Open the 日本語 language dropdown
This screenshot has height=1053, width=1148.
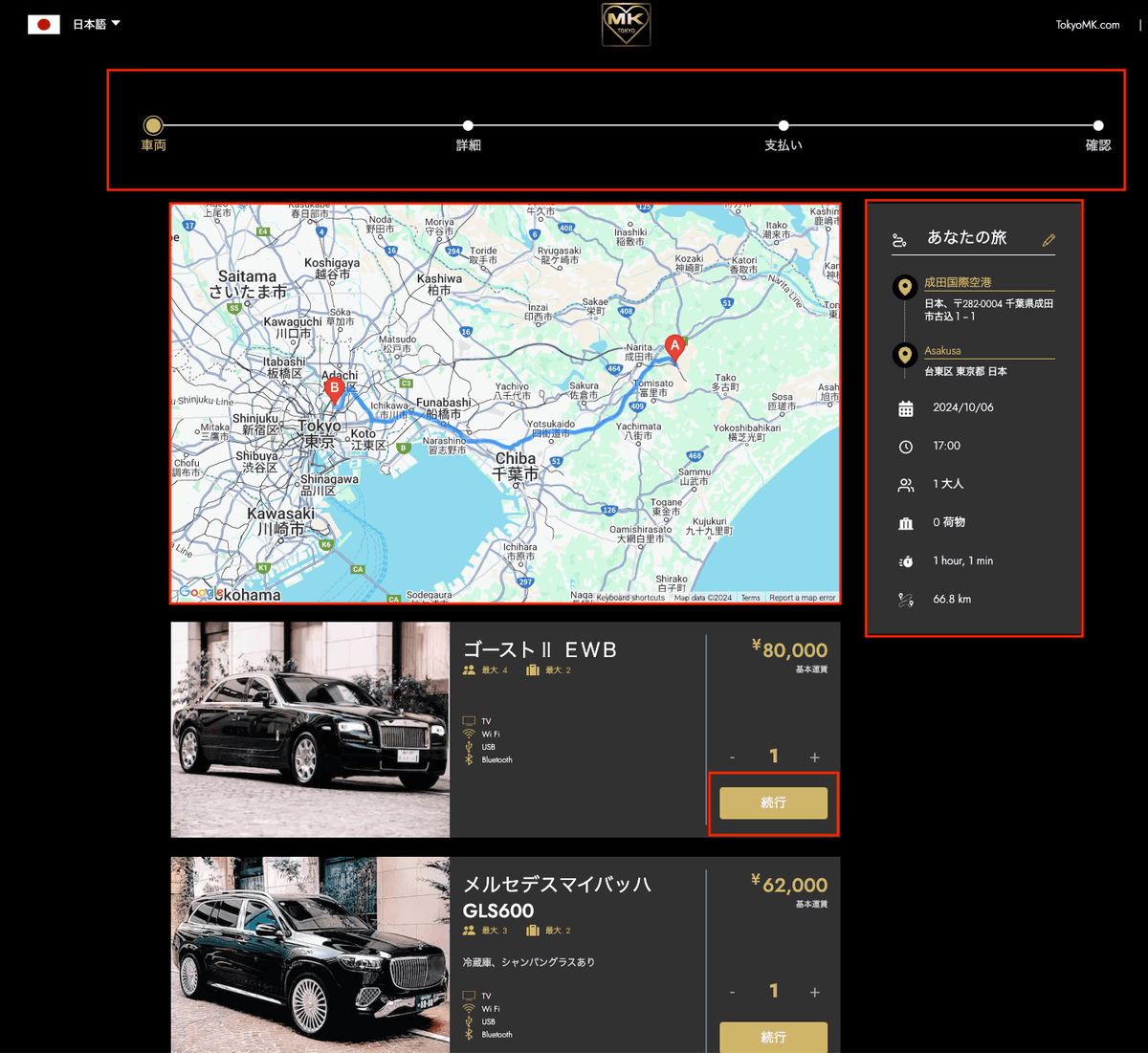click(97, 25)
